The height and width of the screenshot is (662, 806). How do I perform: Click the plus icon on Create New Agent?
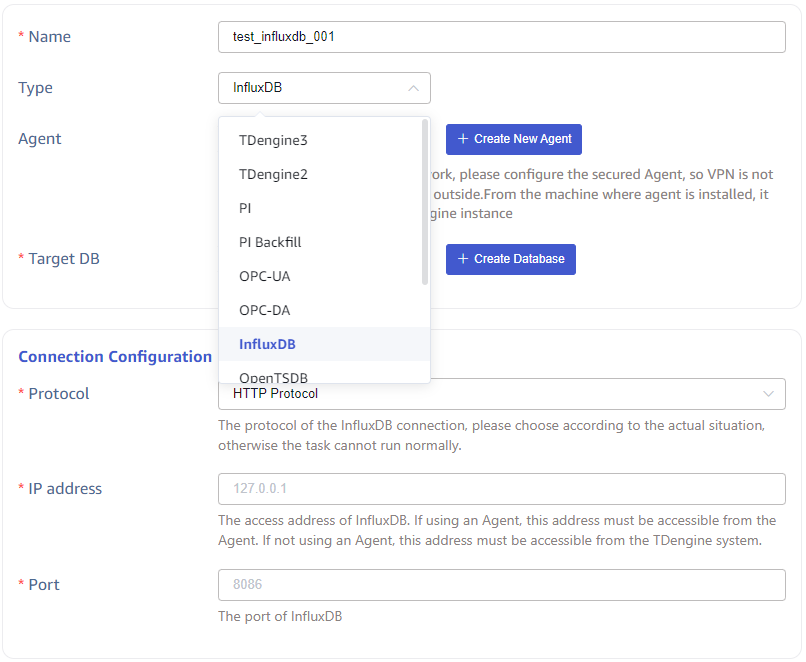tap(463, 139)
